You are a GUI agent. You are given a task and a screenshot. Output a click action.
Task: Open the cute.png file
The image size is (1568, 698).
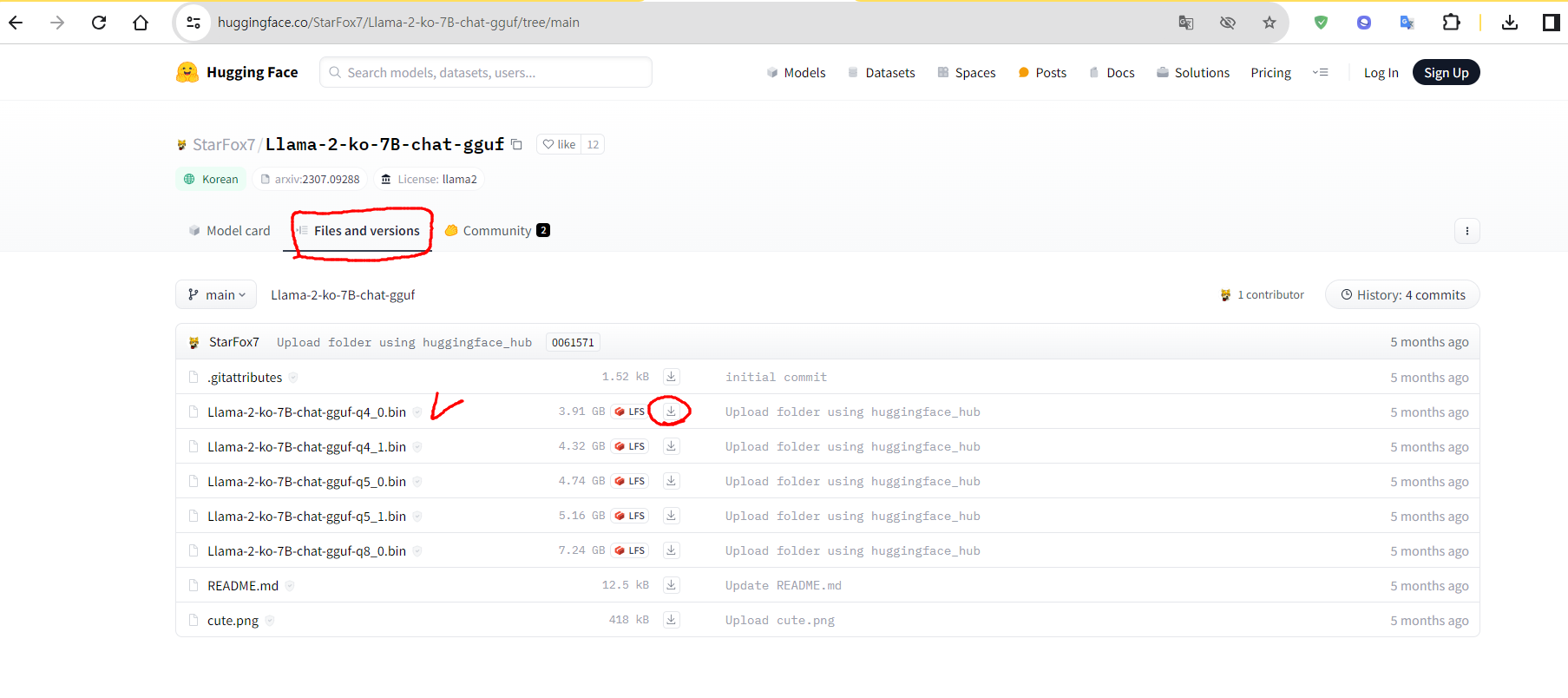click(x=233, y=620)
